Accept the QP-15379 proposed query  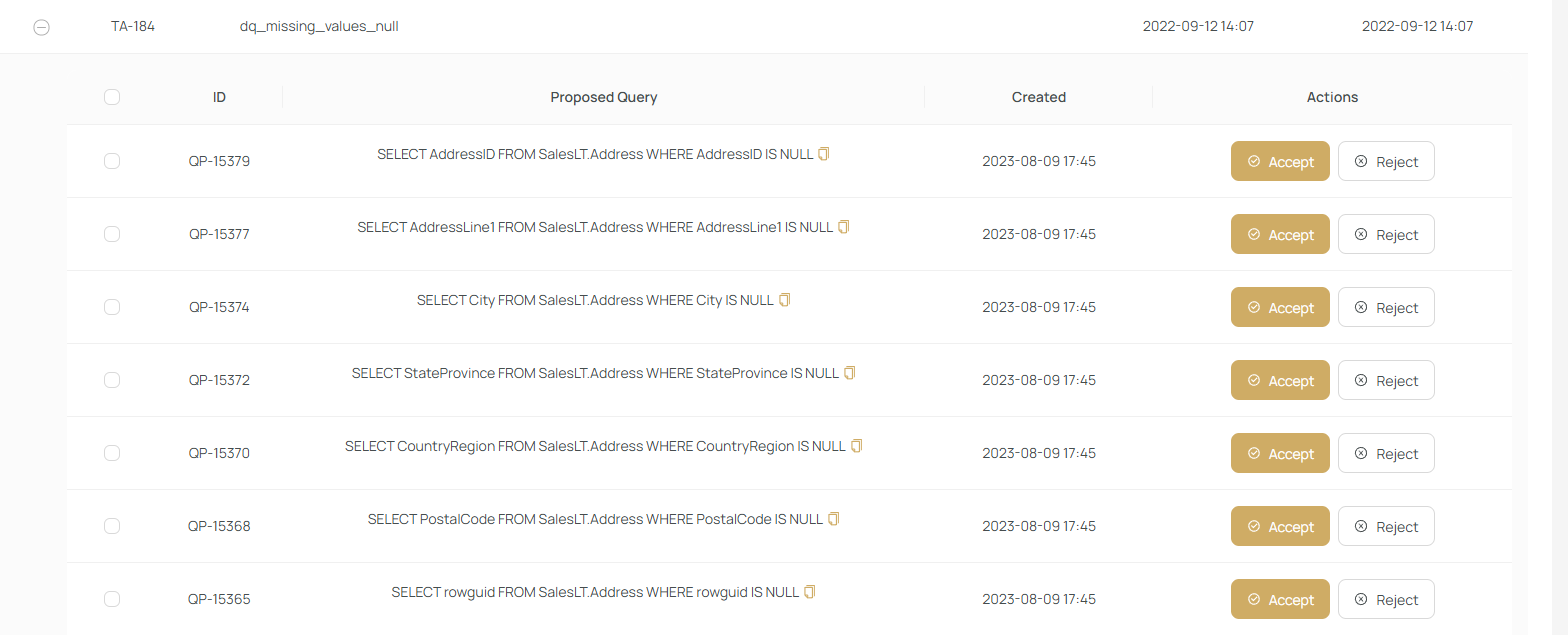tap(1279, 161)
